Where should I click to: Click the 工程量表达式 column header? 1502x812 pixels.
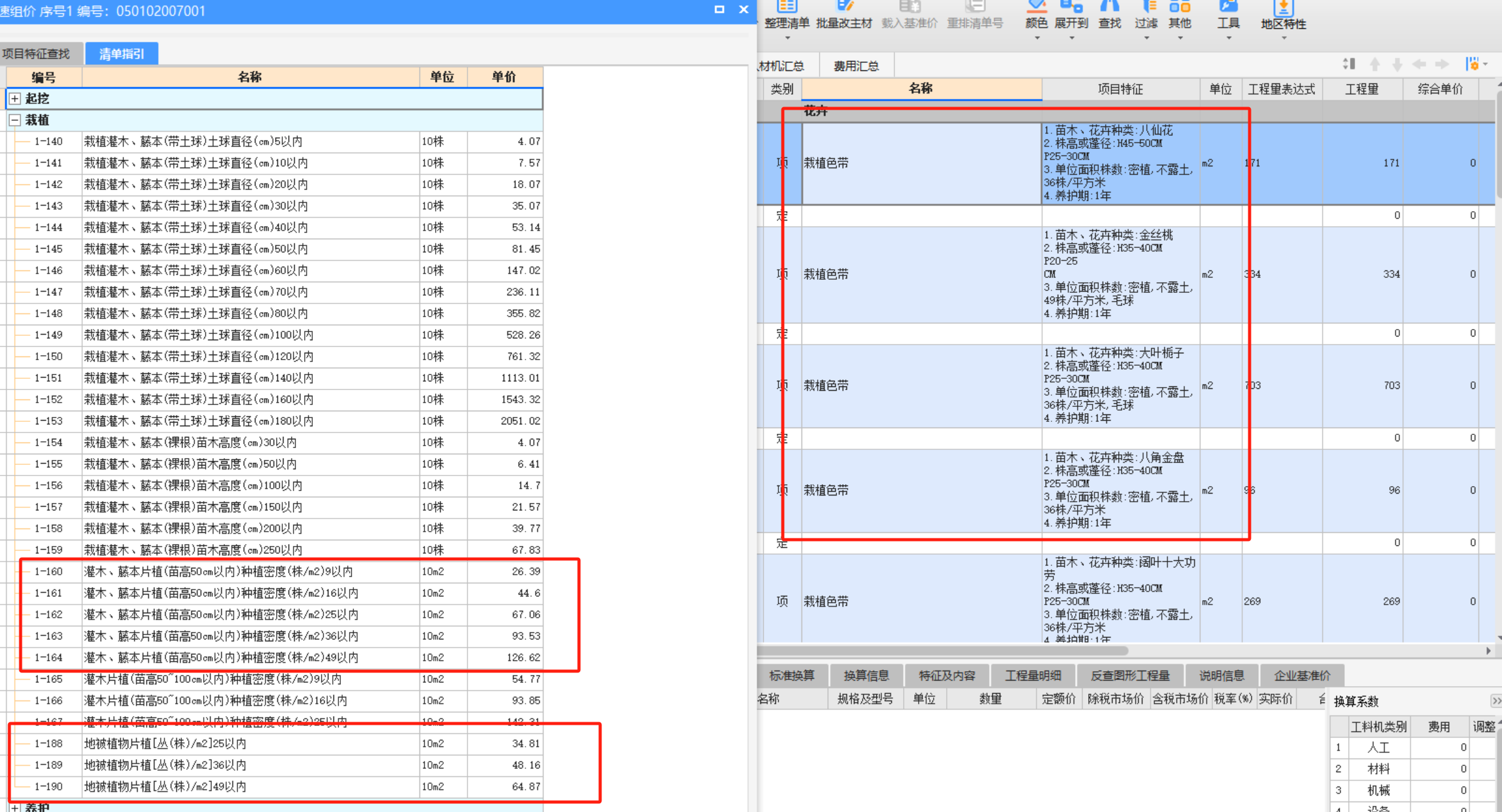pos(1281,89)
